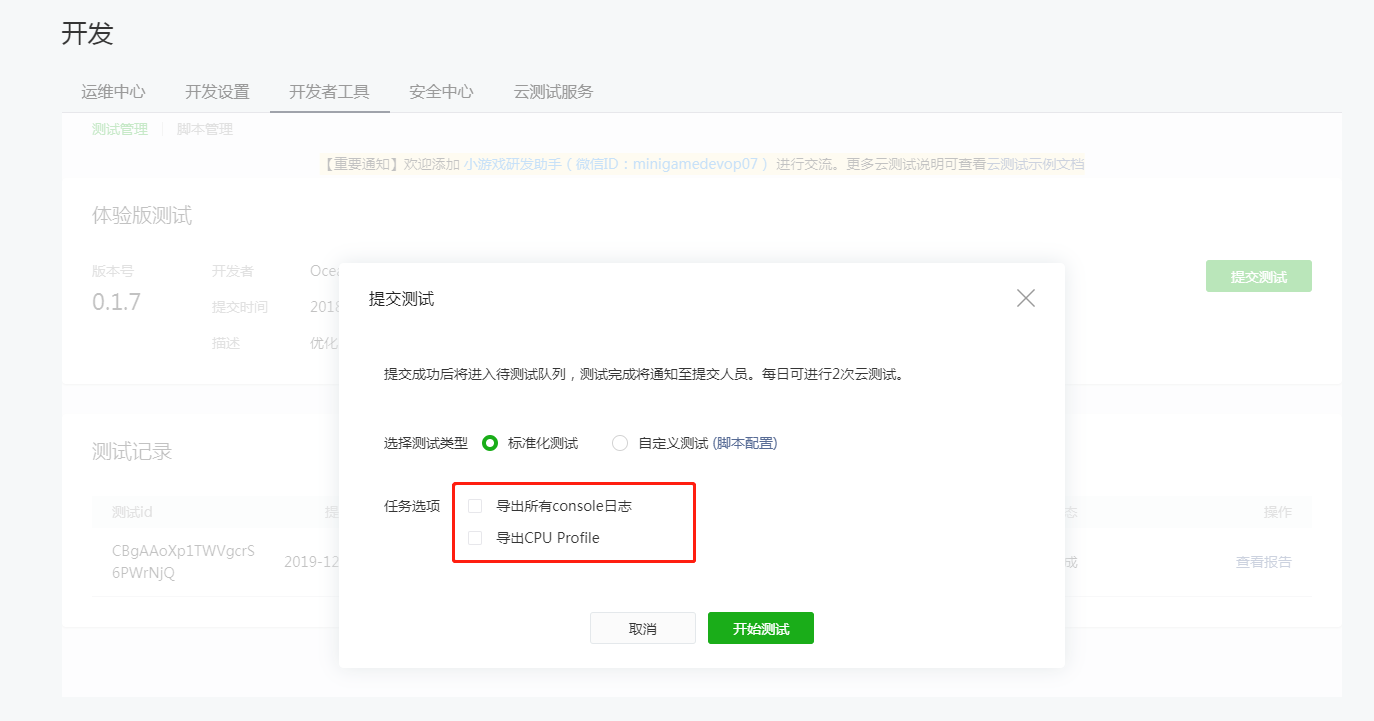1374x721 pixels.
Task: Open the 云测试示例文档 link in notice
Action: (1036, 164)
